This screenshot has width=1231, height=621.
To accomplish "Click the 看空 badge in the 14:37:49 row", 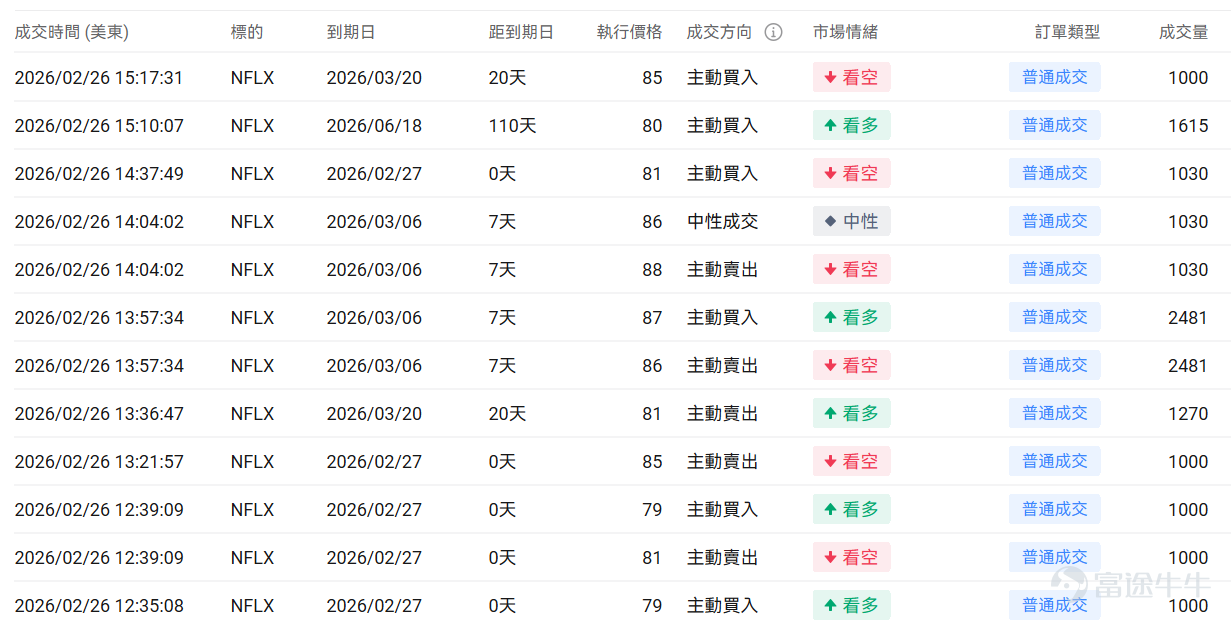I will coord(851,173).
